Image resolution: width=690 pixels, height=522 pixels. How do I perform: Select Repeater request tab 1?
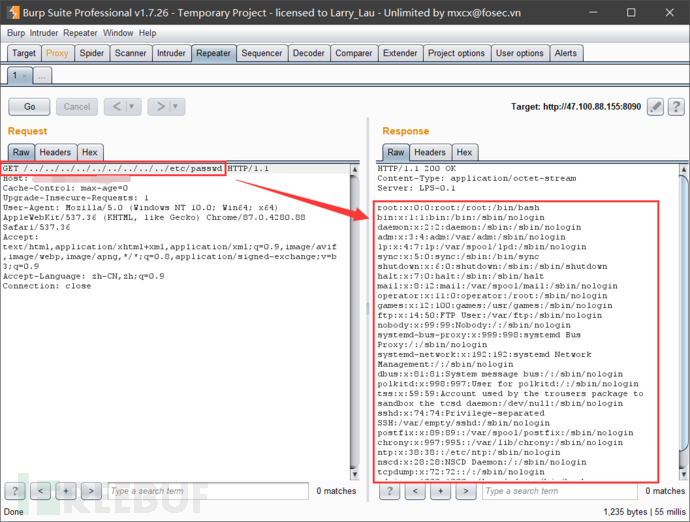point(15,76)
